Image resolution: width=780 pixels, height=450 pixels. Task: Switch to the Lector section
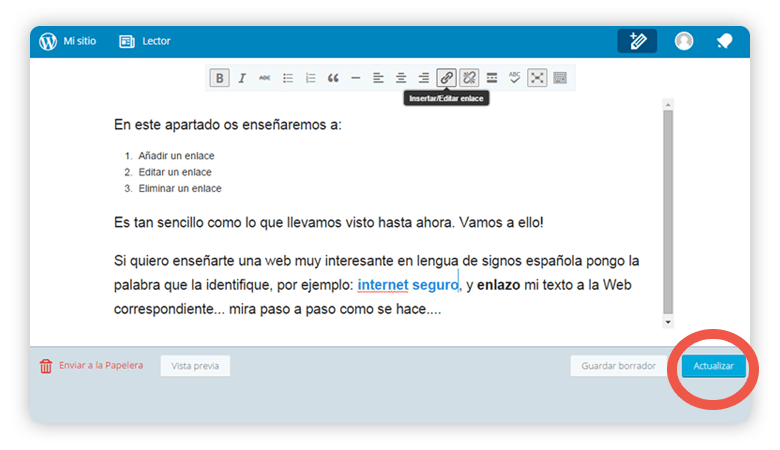(156, 41)
